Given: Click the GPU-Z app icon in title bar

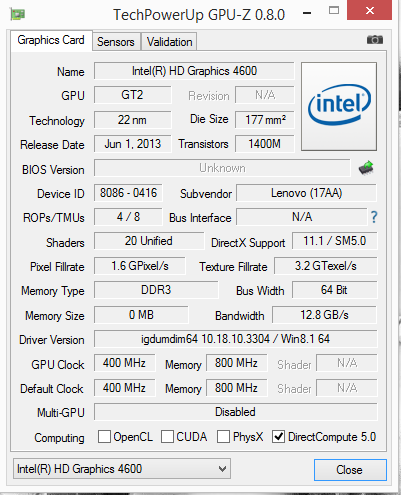Looking at the screenshot, I should click(x=18, y=14).
